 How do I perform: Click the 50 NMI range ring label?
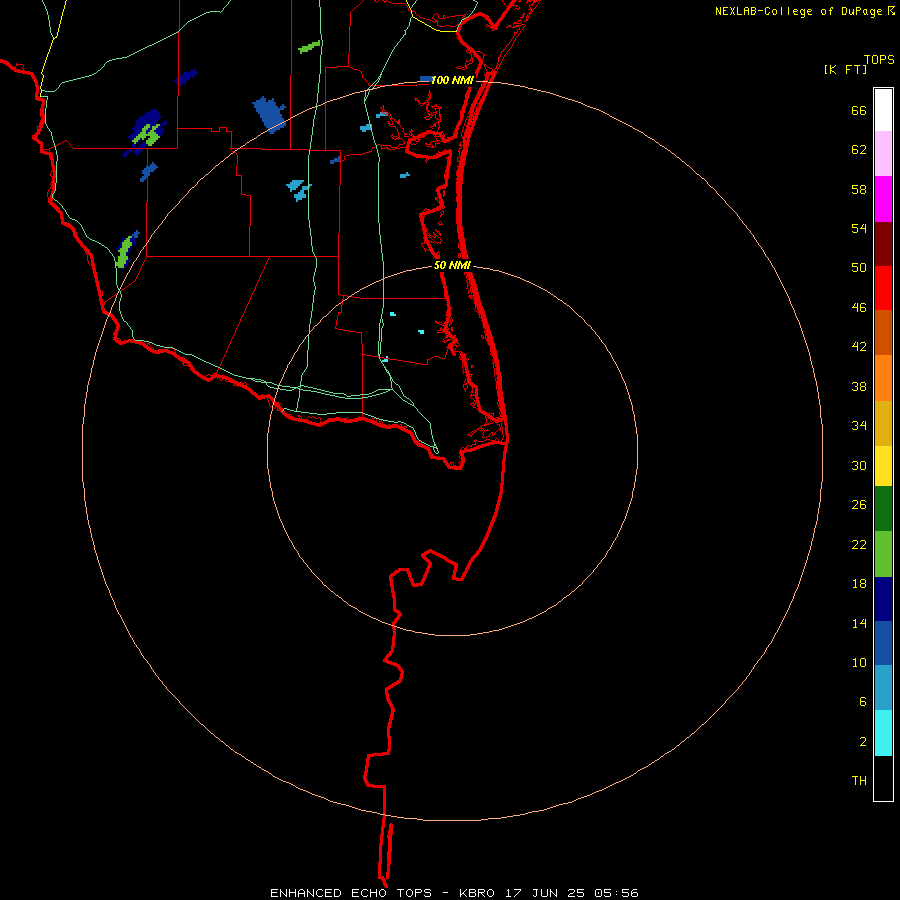click(452, 265)
